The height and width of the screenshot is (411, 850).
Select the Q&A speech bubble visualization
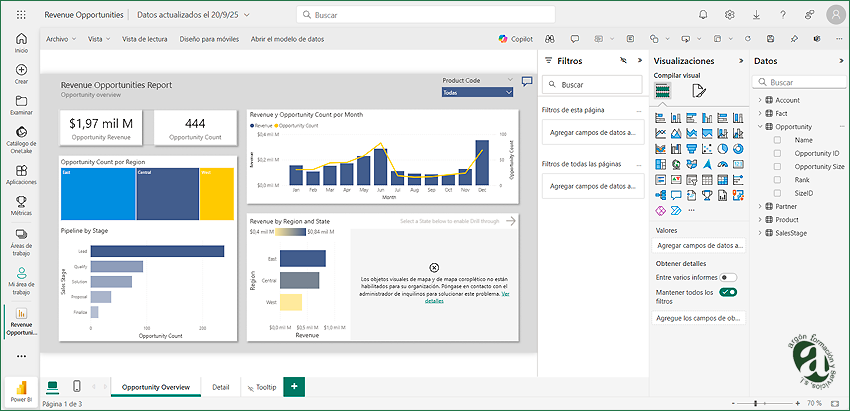pyautogui.click(x=676, y=195)
